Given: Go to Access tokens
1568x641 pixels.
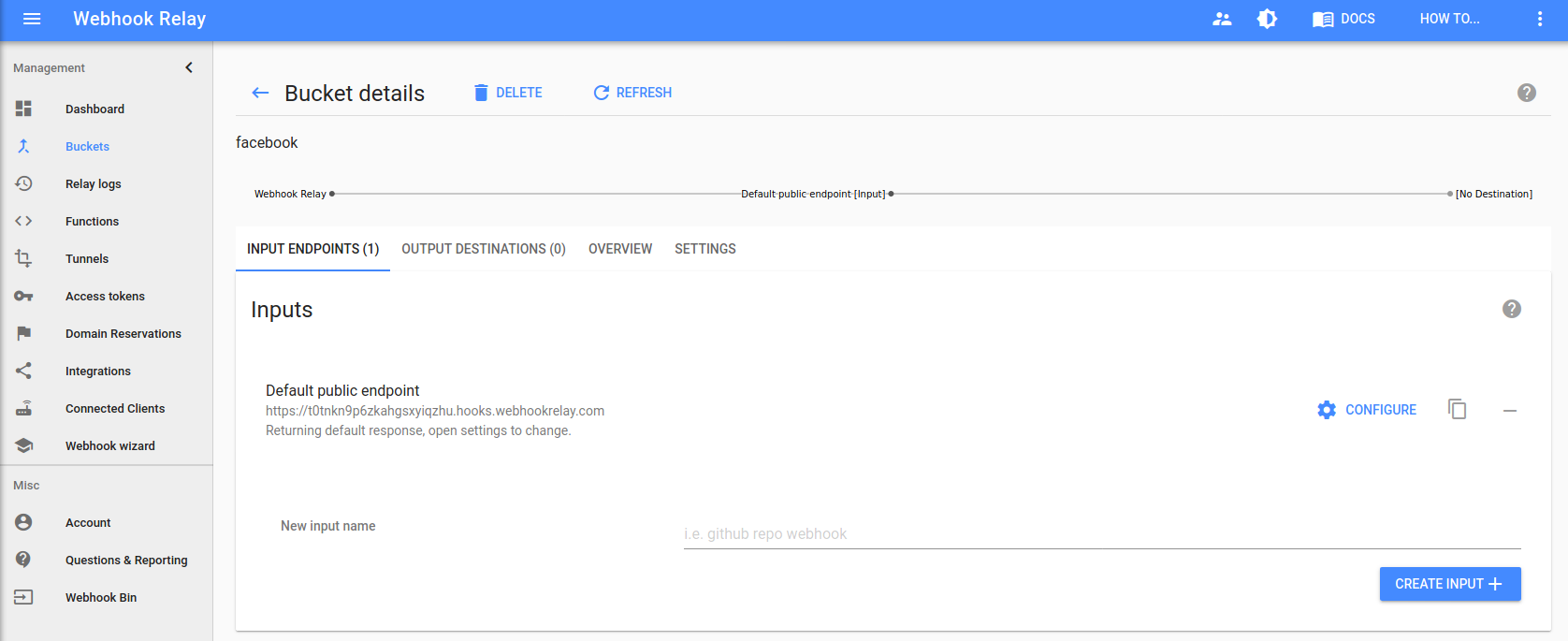Looking at the screenshot, I should point(107,296).
